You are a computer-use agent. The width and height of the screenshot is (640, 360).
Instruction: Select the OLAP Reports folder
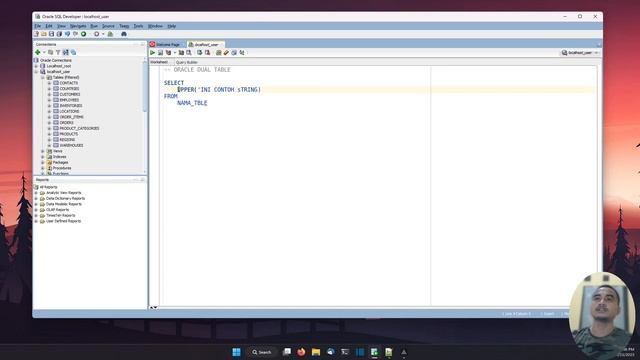(x=58, y=210)
